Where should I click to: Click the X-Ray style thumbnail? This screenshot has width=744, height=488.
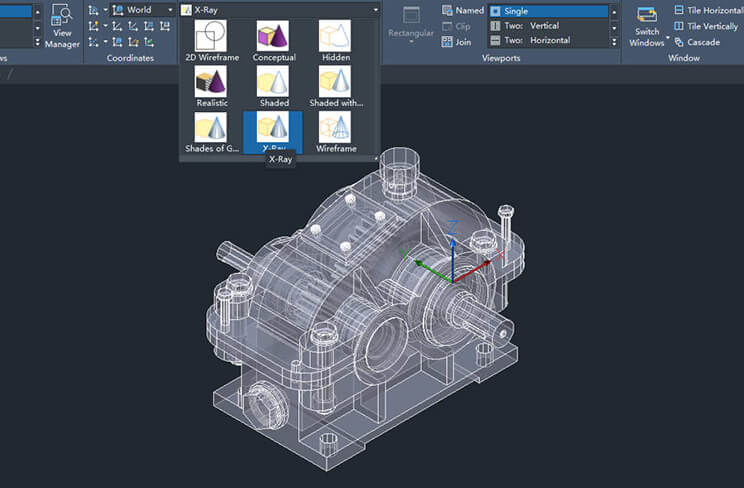(x=273, y=130)
